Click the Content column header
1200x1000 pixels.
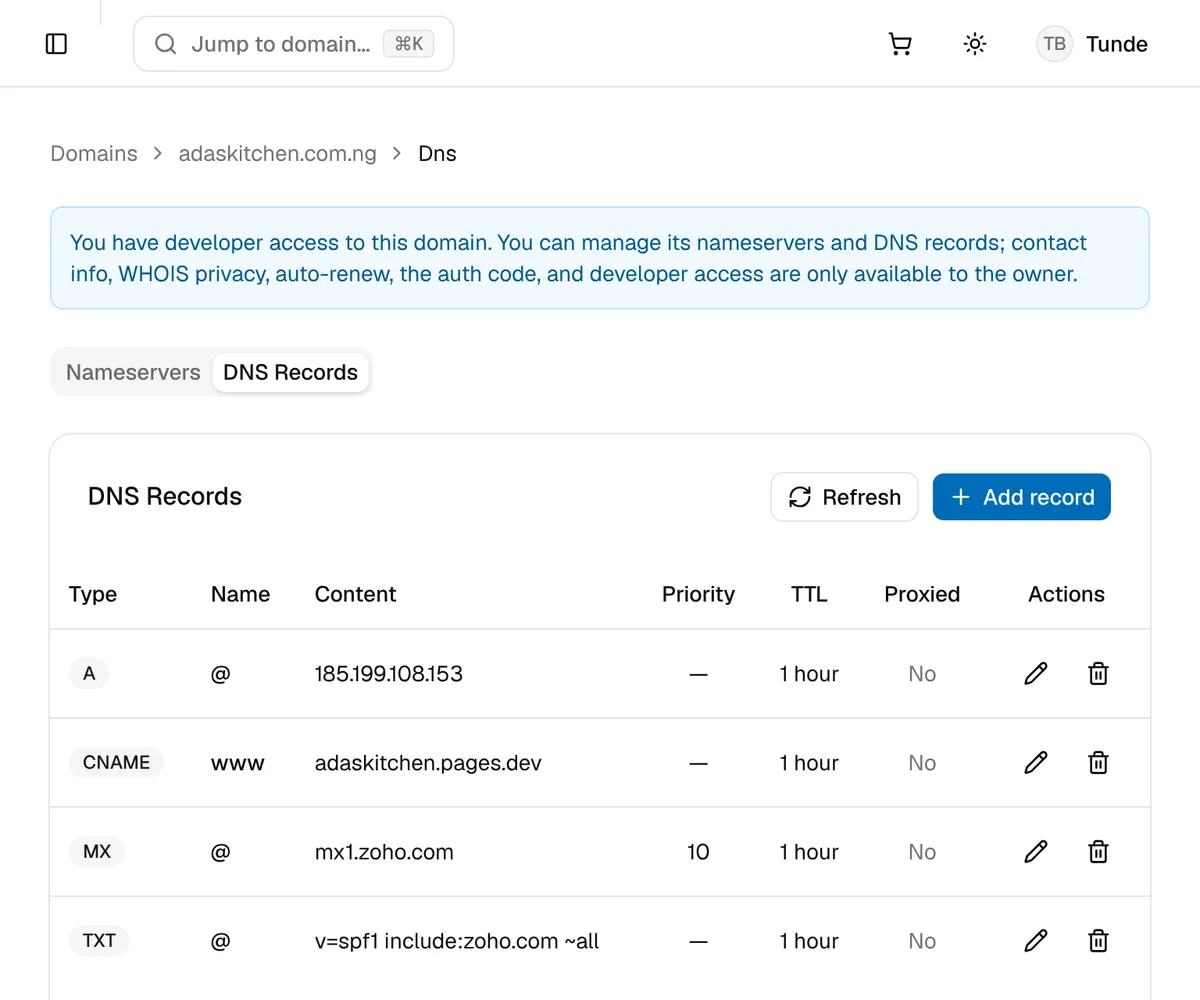(355, 594)
